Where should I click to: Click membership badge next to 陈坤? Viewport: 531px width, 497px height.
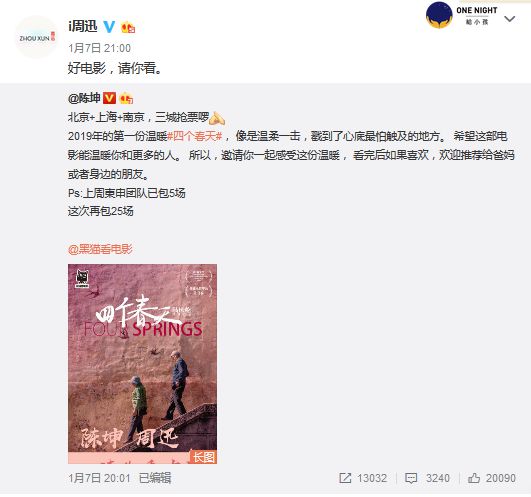tap(126, 98)
